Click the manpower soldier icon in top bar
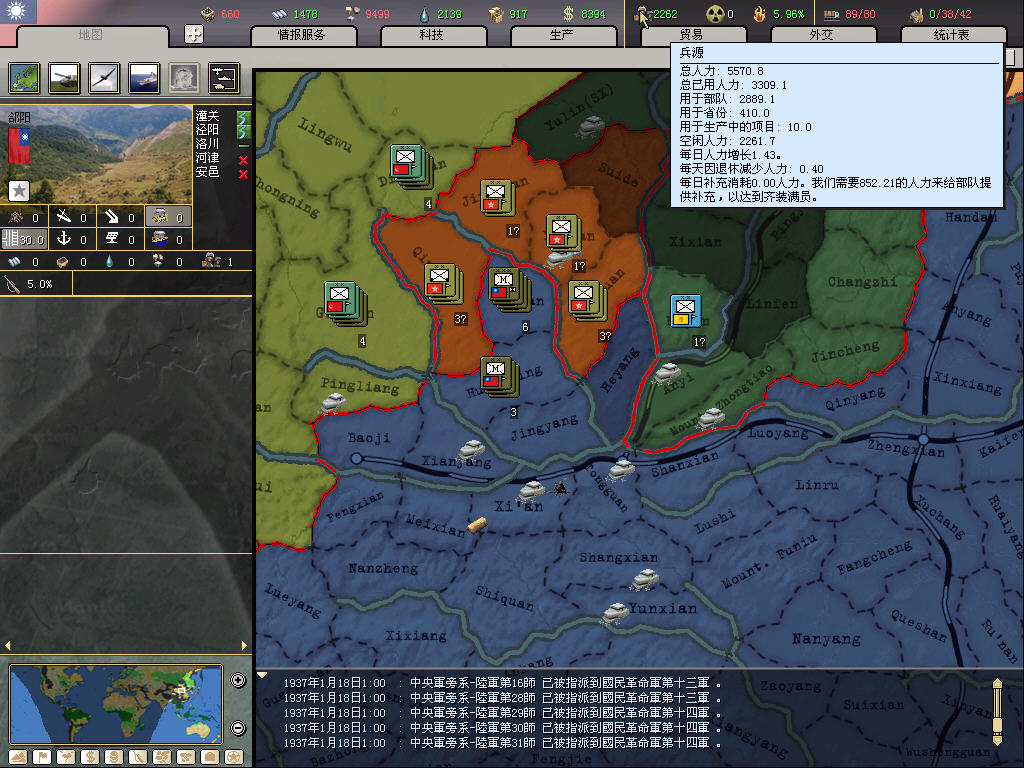Image resolution: width=1024 pixels, height=768 pixels. click(643, 14)
